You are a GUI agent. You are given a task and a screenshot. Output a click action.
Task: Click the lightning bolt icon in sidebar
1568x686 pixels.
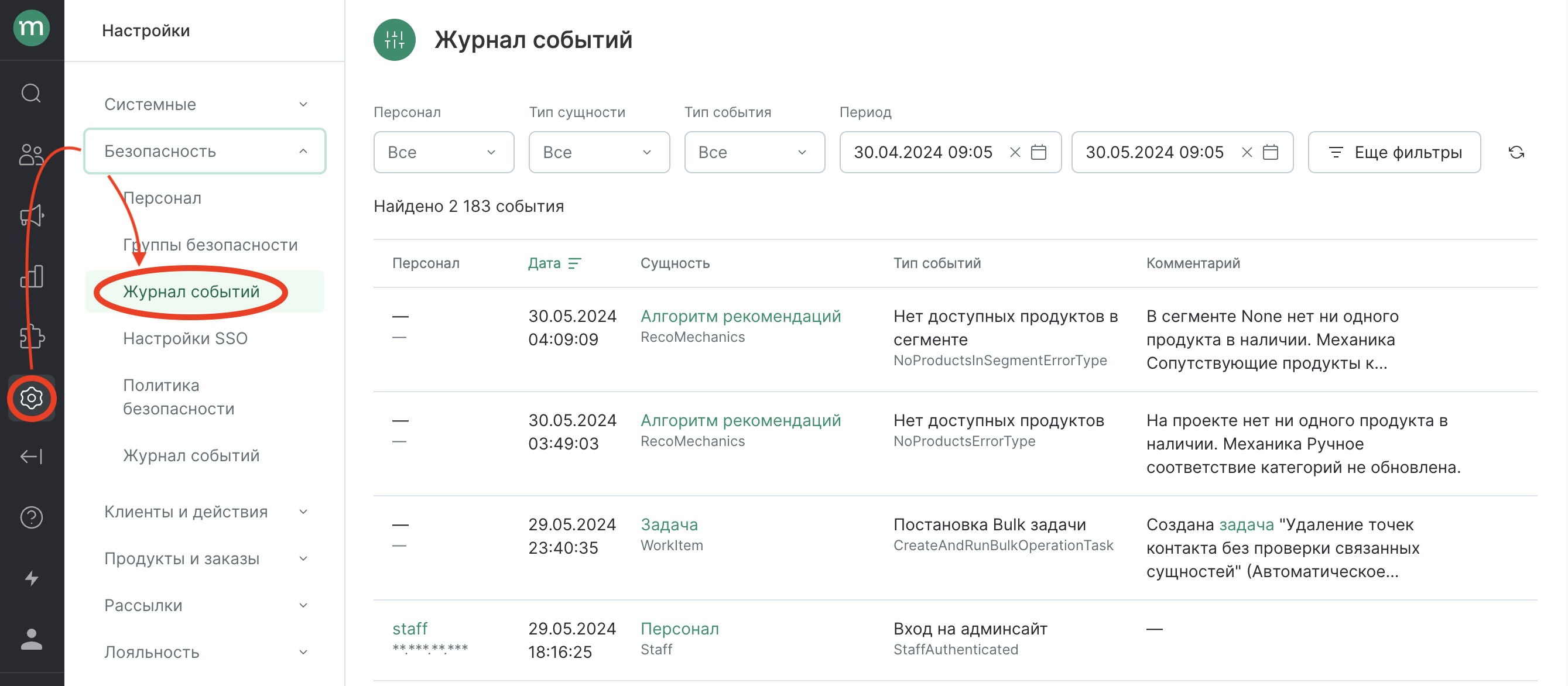[32, 578]
